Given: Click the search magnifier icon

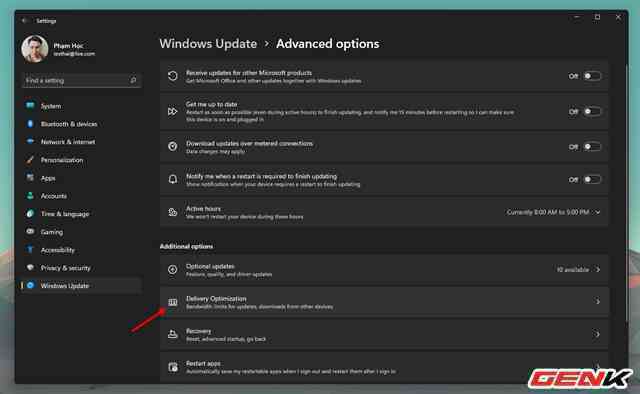Looking at the screenshot, I should 133,80.
